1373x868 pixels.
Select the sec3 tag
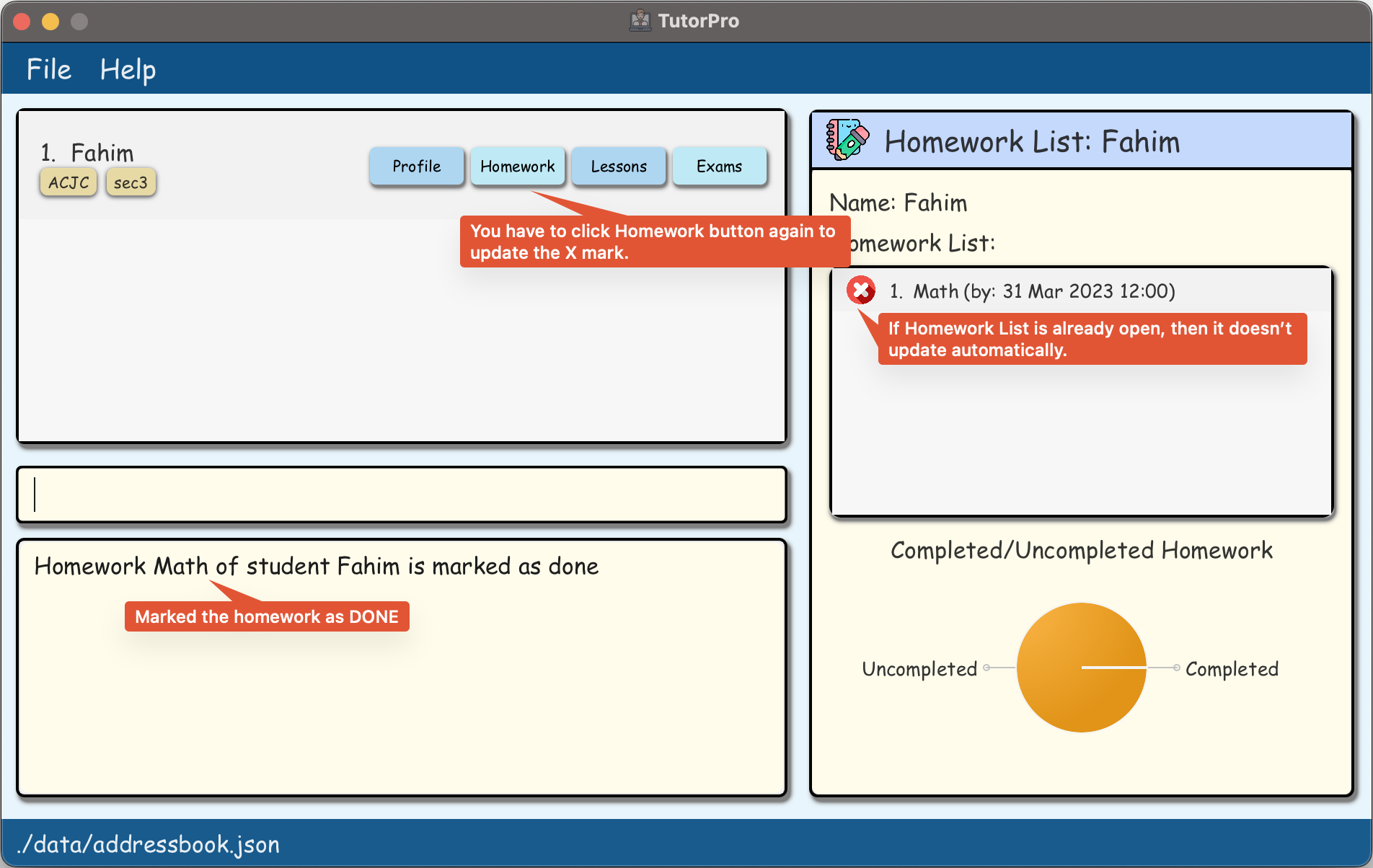131,182
